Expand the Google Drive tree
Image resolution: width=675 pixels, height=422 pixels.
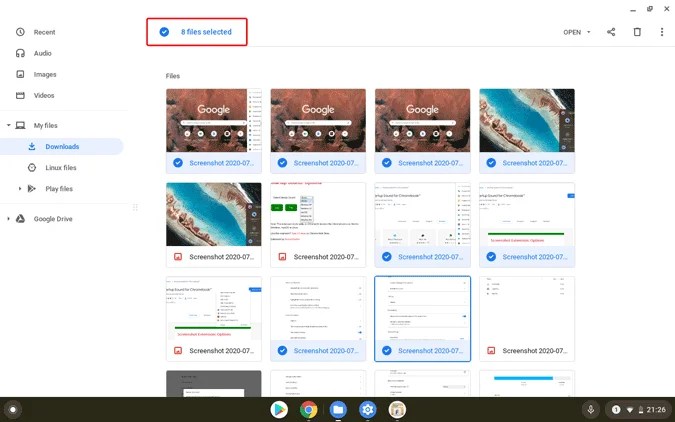(x=8, y=219)
